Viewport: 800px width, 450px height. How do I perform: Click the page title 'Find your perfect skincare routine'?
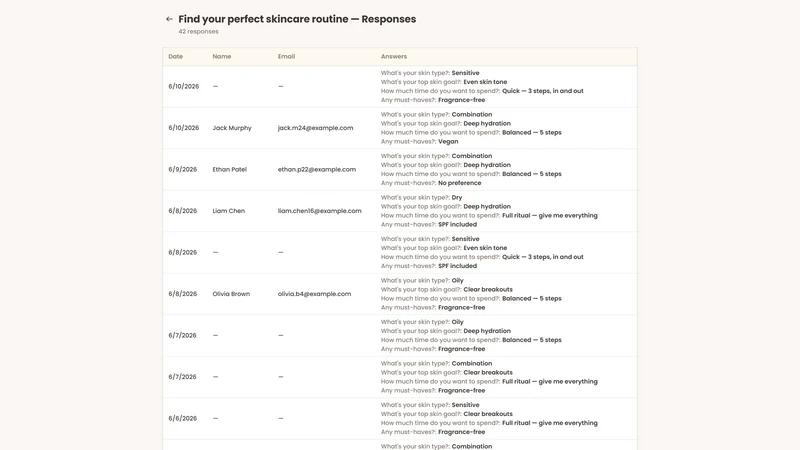pos(263,19)
